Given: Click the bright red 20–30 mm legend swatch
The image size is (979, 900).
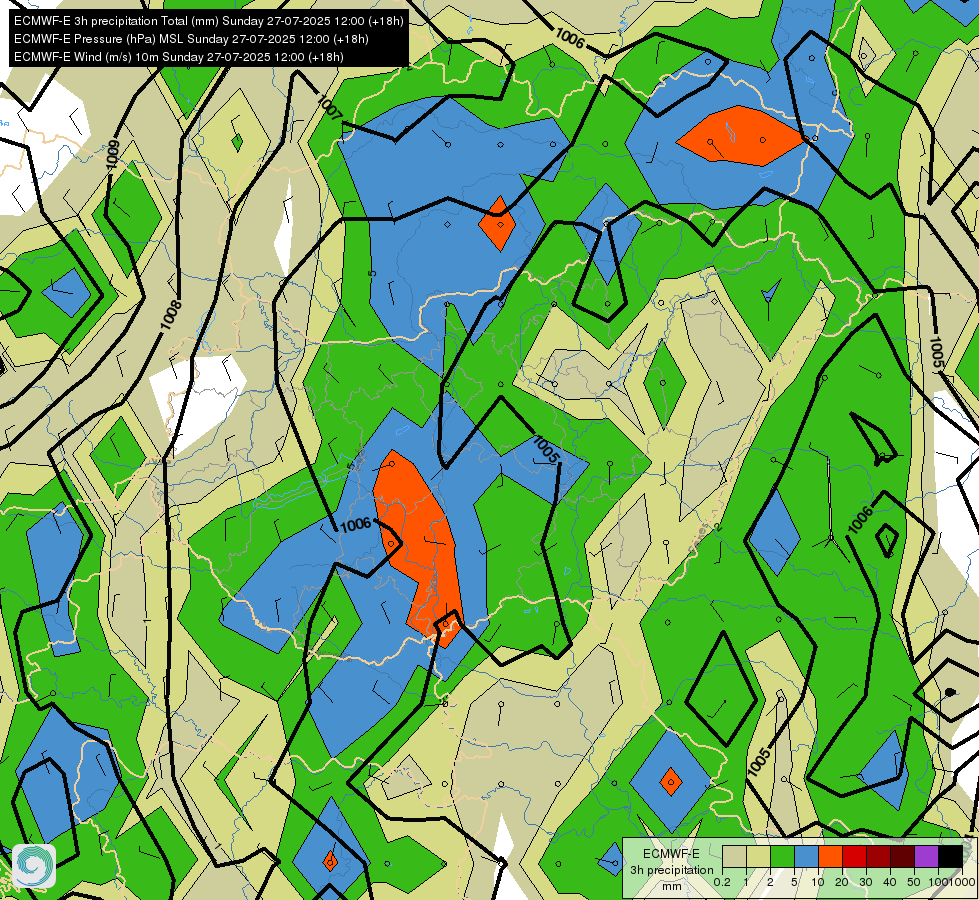Looking at the screenshot, I should 854,857.
